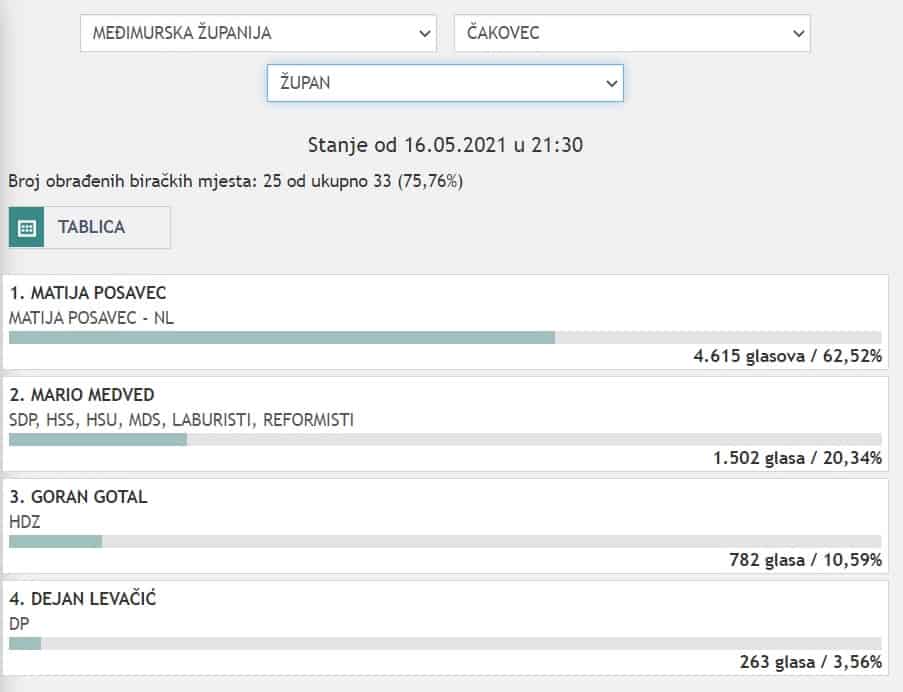
Task: Click on candidate Mario Medved's name
Action: [82, 394]
